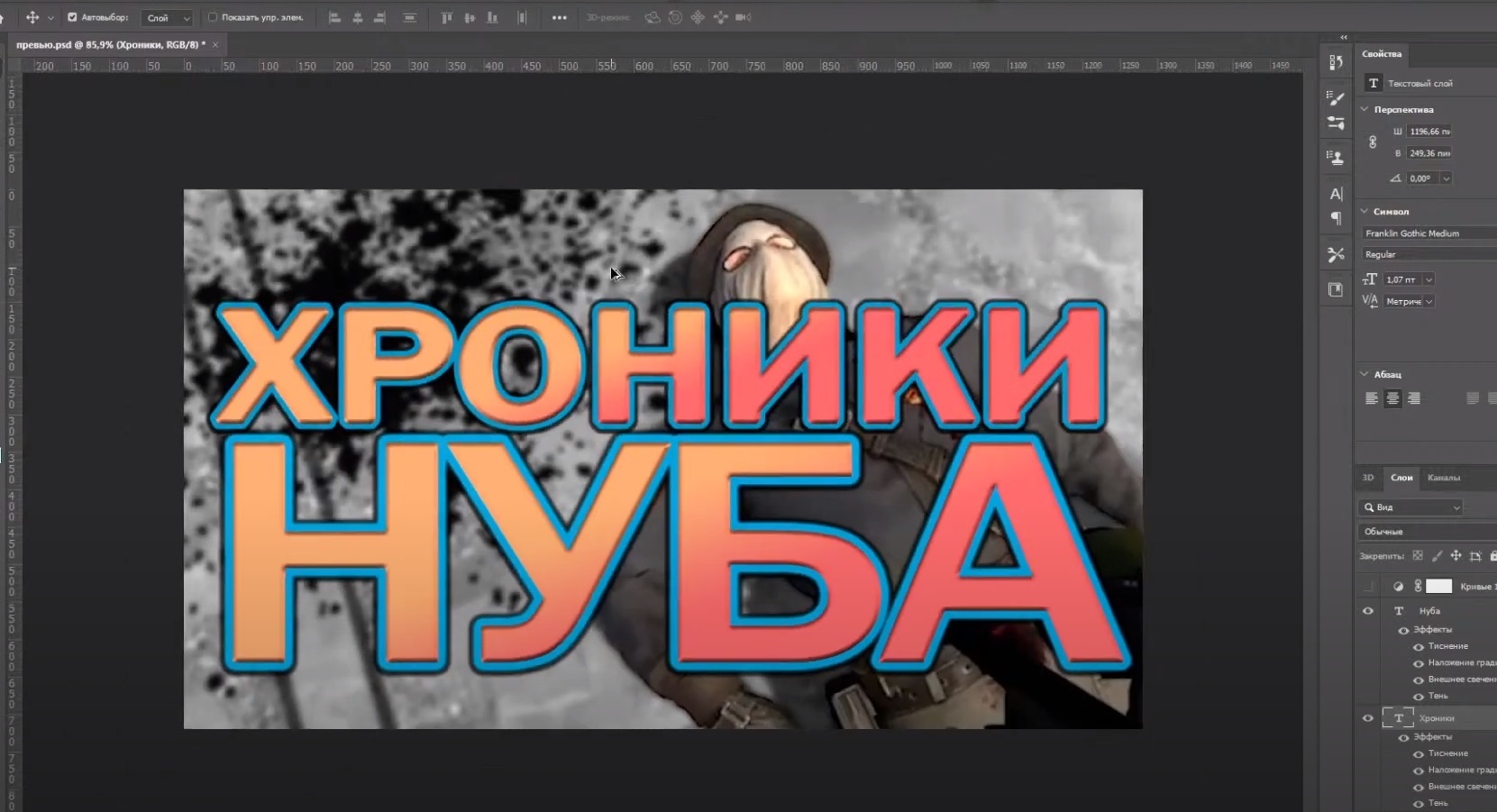
Task: Click the align bottom edges icon
Action: click(x=492, y=17)
